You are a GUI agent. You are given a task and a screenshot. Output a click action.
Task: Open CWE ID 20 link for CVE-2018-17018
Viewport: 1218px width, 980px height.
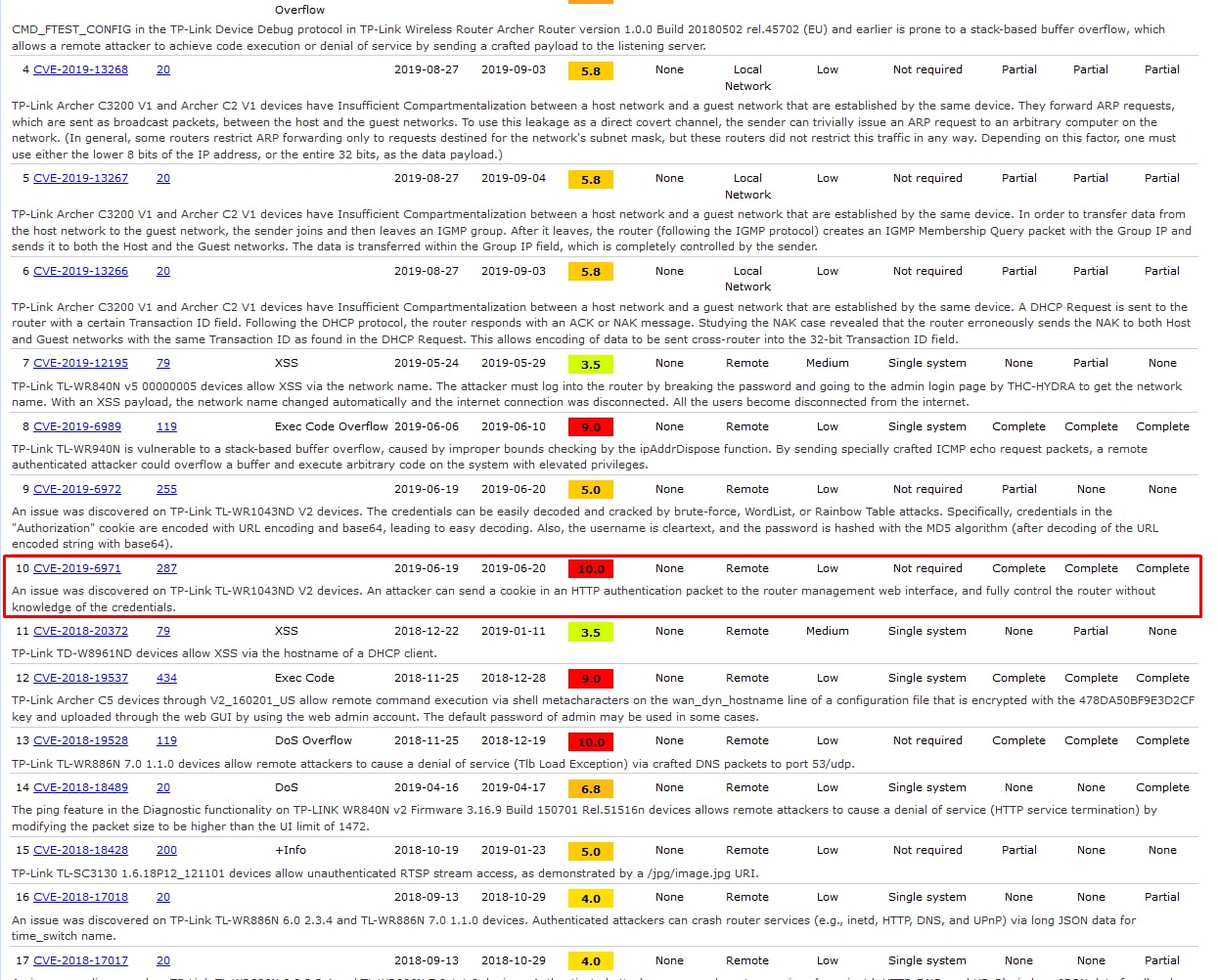point(163,897)
